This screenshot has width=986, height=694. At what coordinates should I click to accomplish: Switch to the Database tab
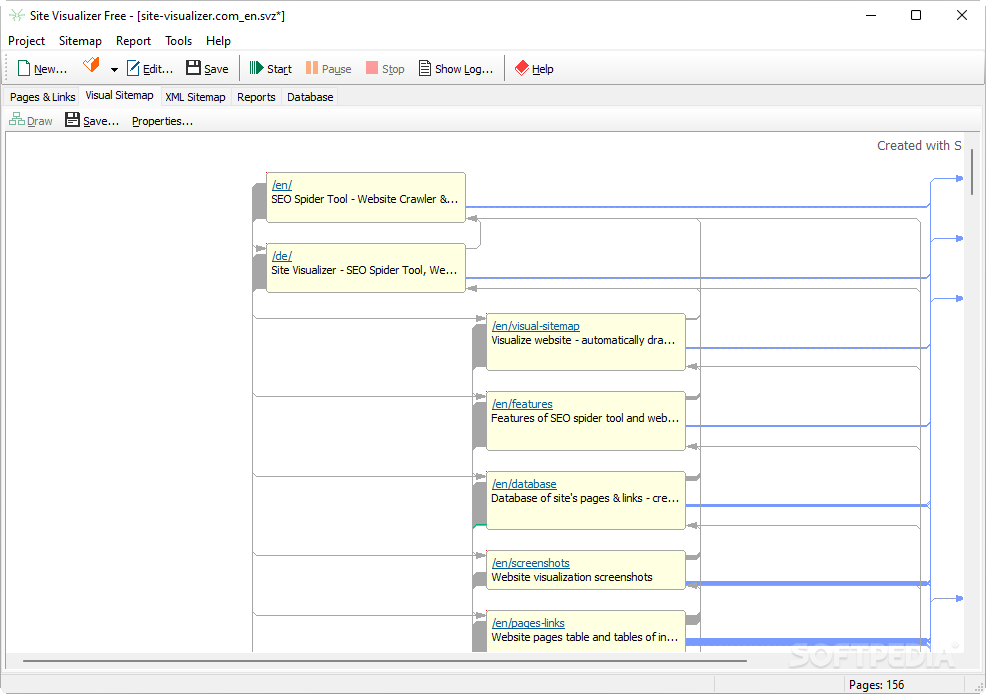[x=310, y=97]
